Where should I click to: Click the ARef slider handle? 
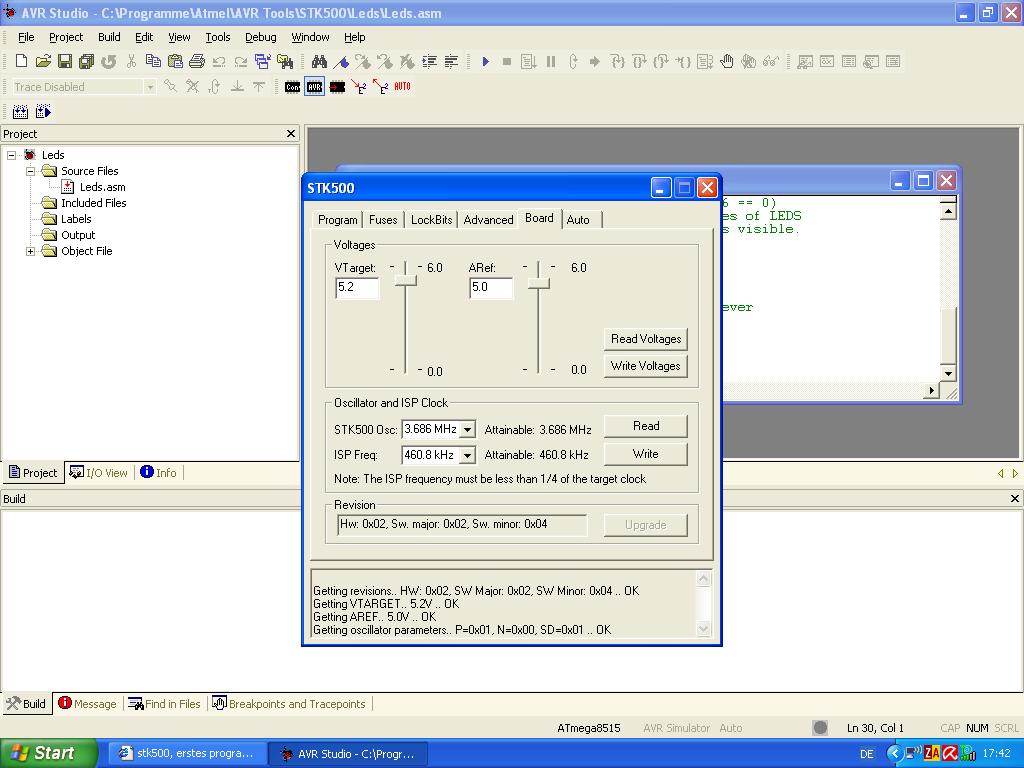tap(539, 283)
